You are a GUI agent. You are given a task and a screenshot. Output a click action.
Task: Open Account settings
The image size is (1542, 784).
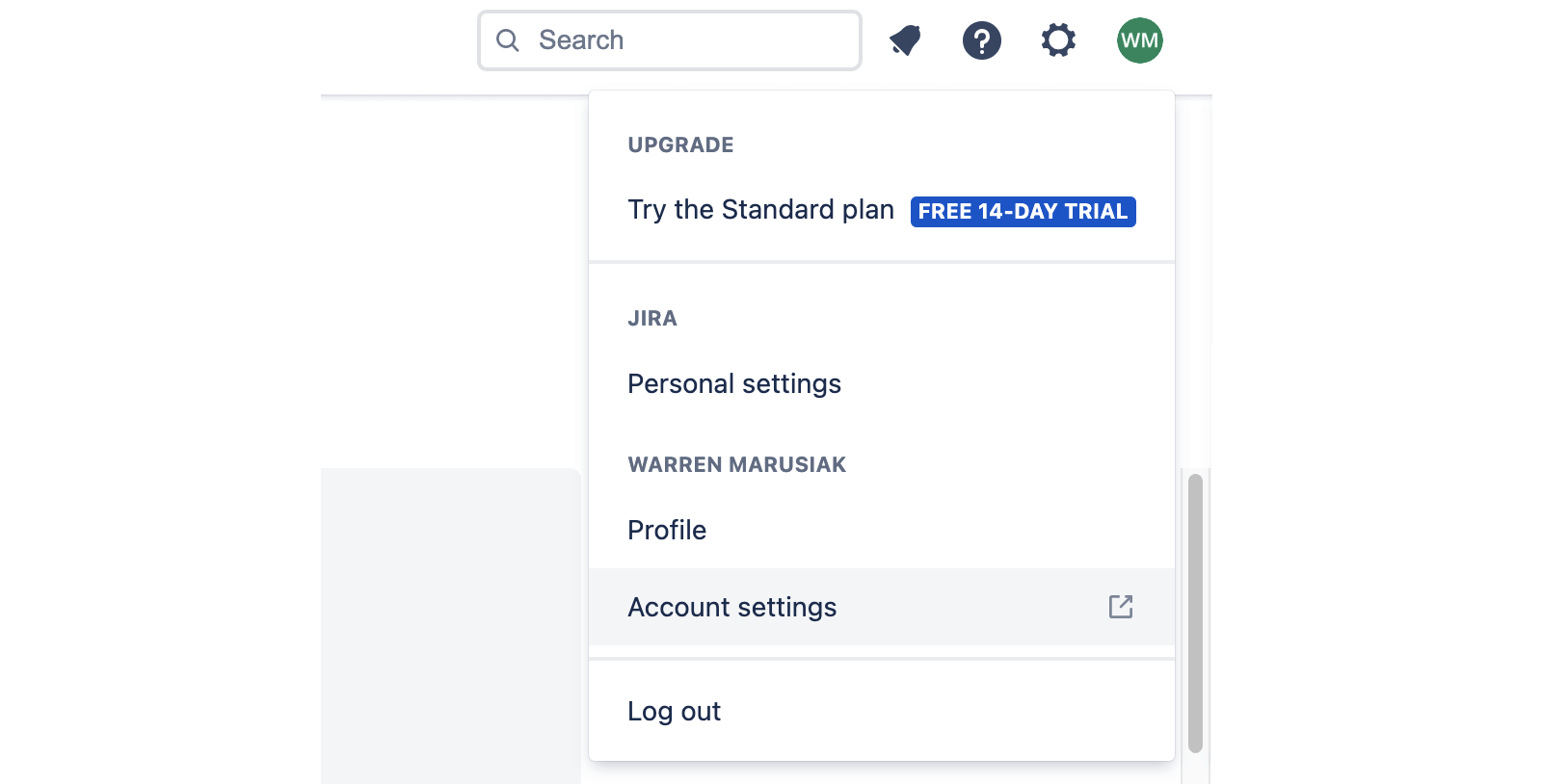click(731, 607)
